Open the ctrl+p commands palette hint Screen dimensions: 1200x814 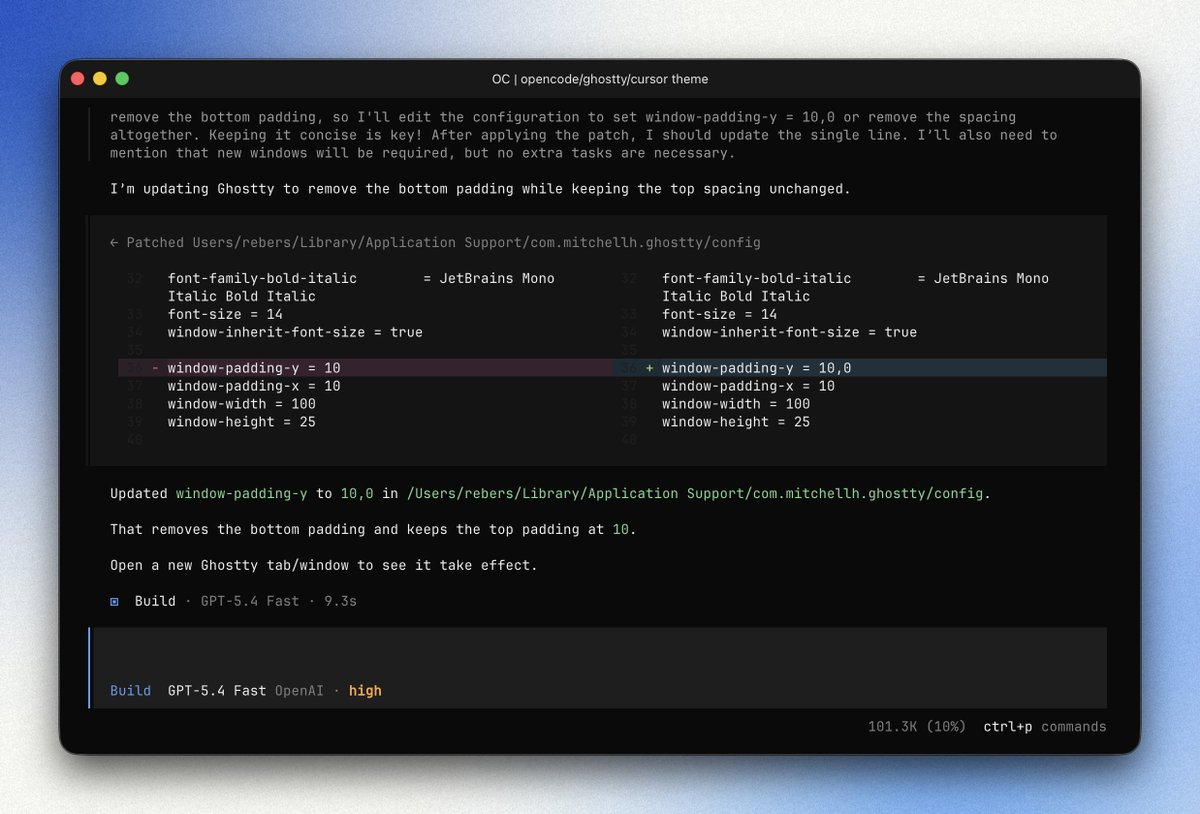coord(1045,727)
